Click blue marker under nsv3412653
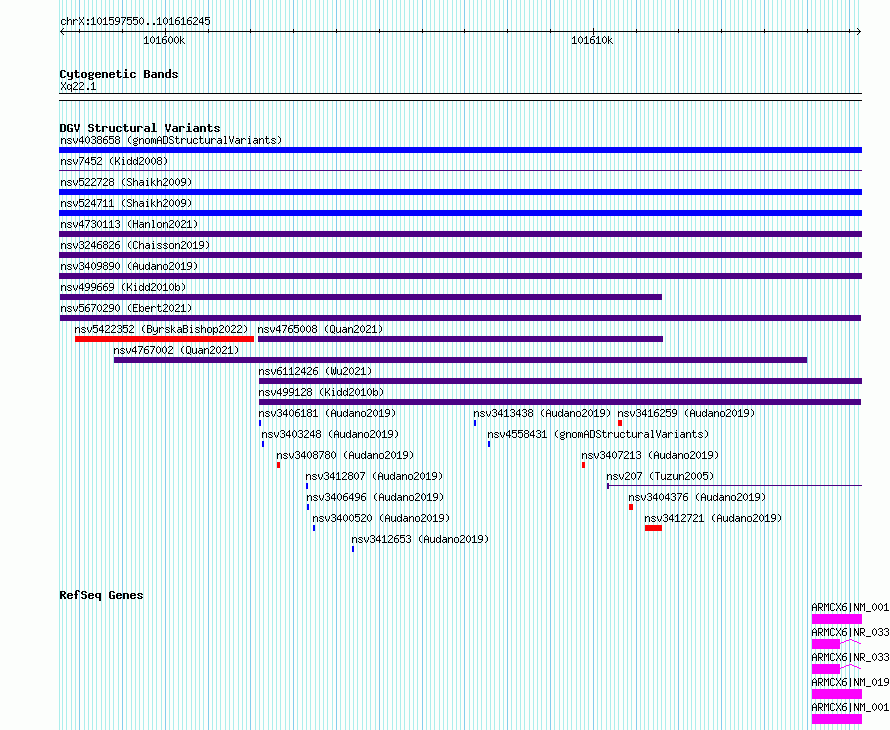 pyautogui.click(x=353, y=549)
